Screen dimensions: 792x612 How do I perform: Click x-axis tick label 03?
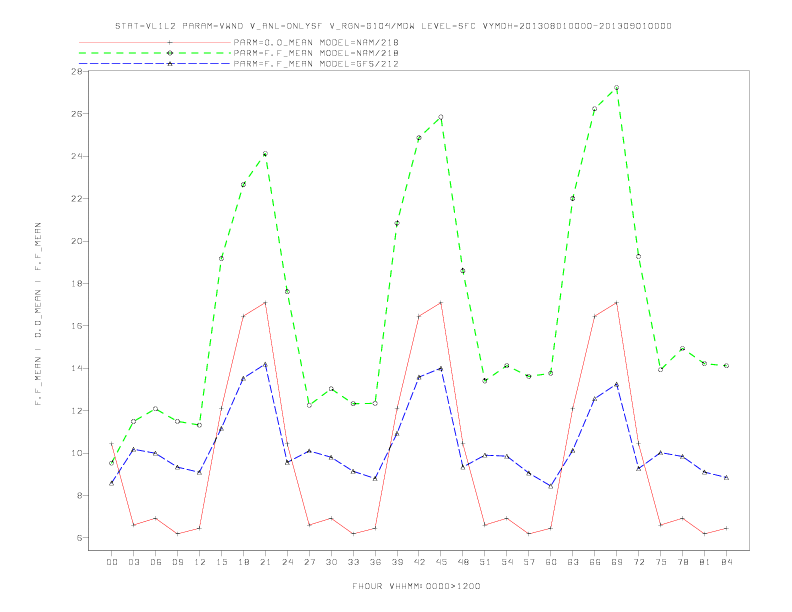click(133, 562)
